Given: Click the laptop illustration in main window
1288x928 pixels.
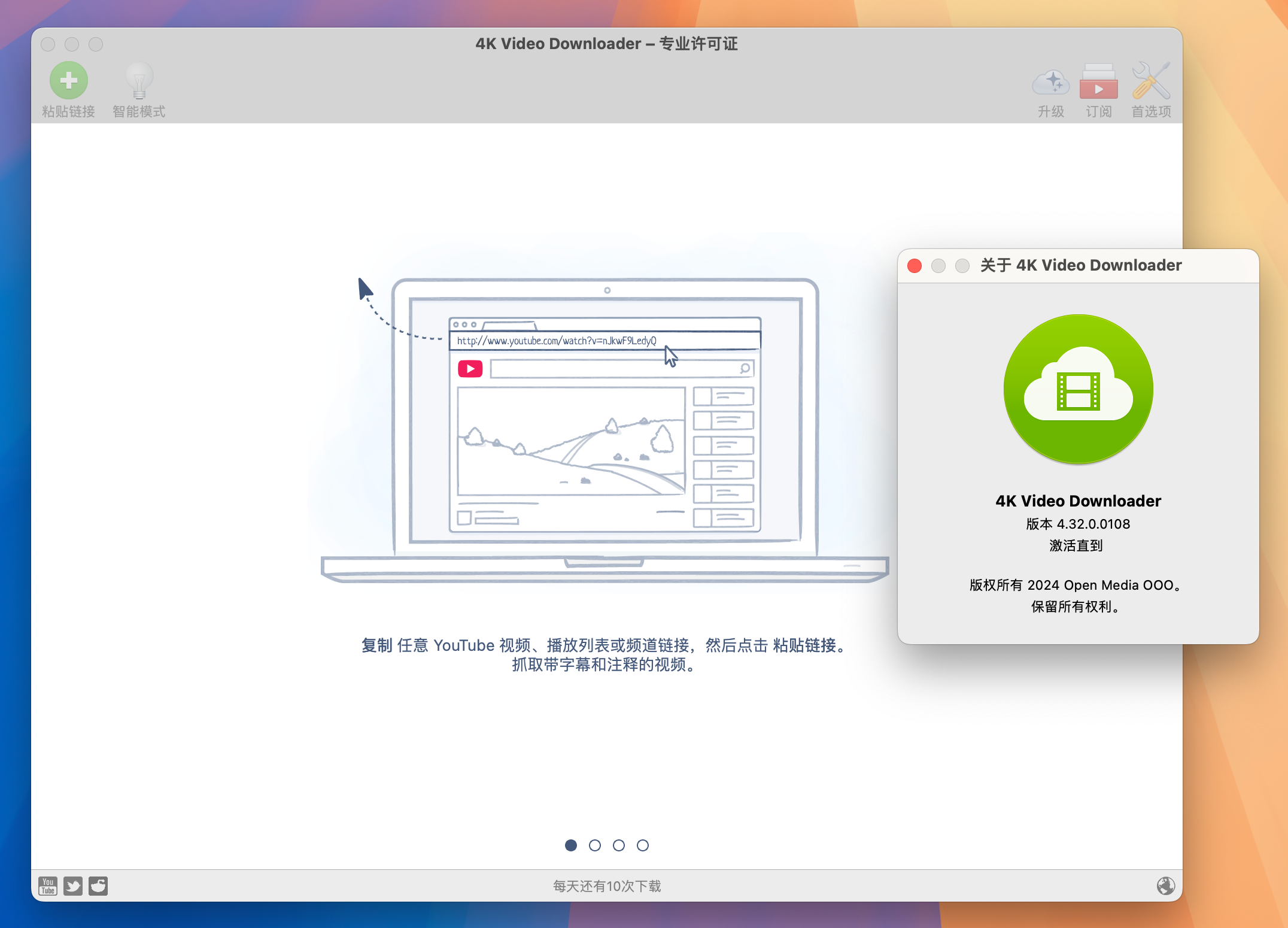Looking at the screenshot, I should pyautogui.click(x=605, y=430).
